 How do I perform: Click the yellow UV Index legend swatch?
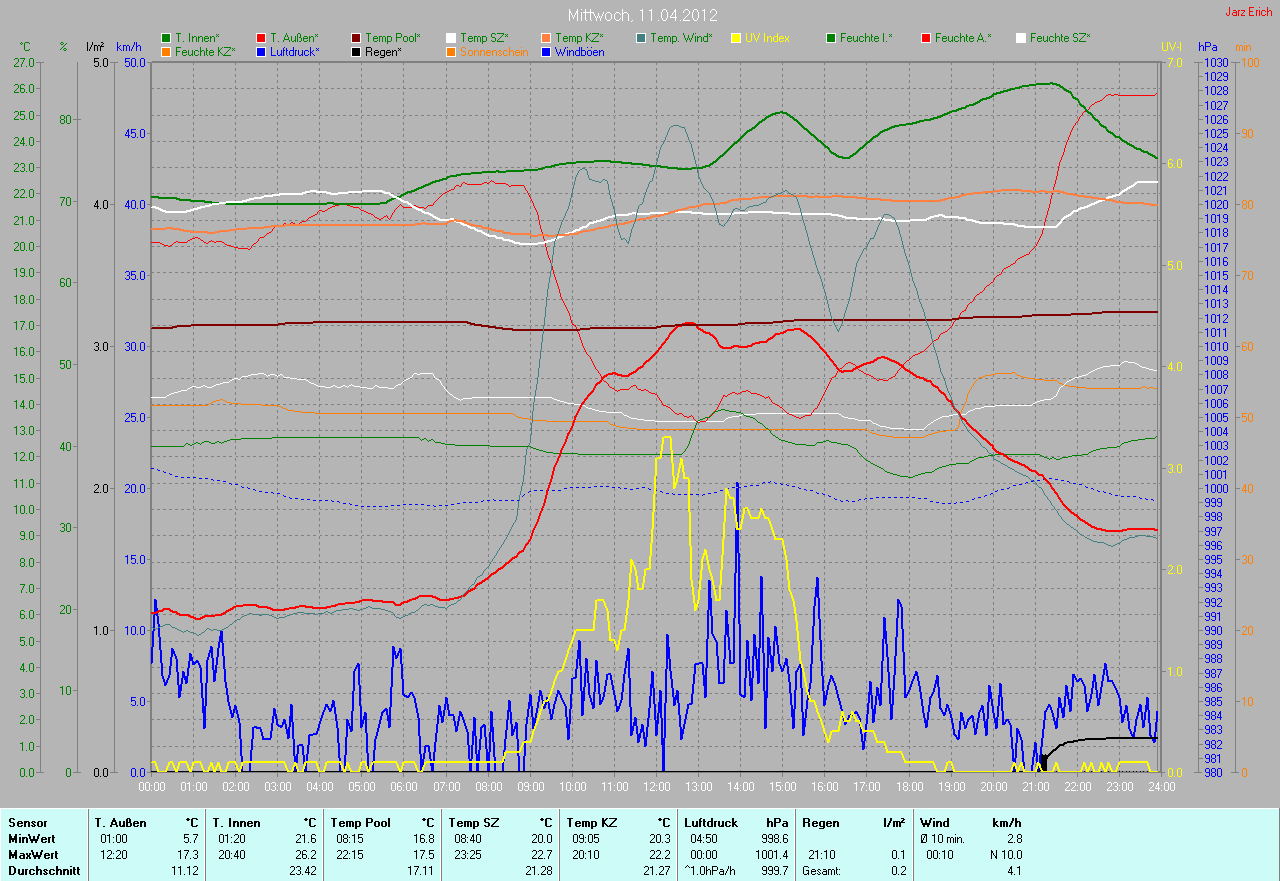pyautogui.click(x=736, y=38)
